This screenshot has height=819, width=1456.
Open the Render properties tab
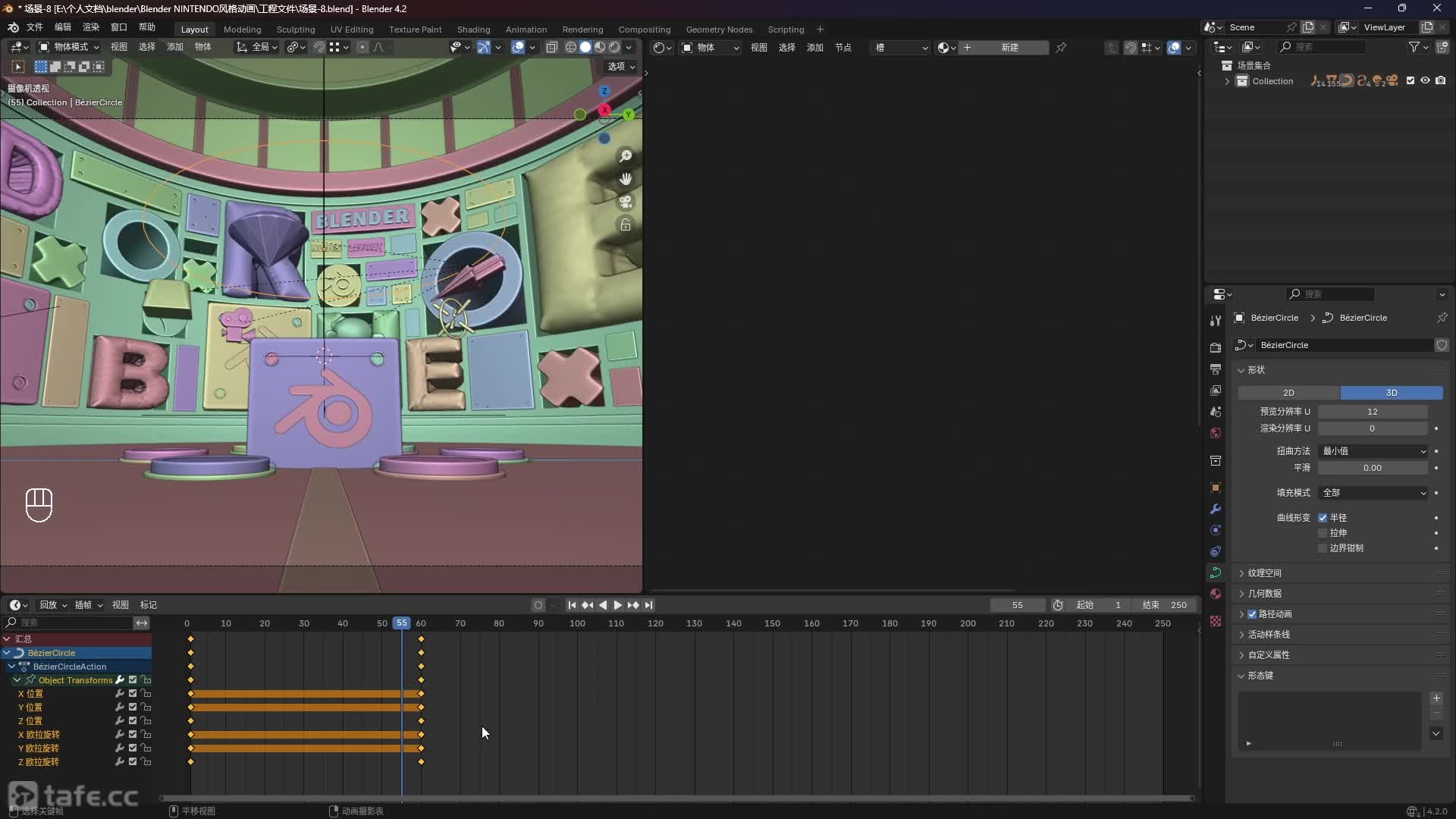tap(1216, 347)
